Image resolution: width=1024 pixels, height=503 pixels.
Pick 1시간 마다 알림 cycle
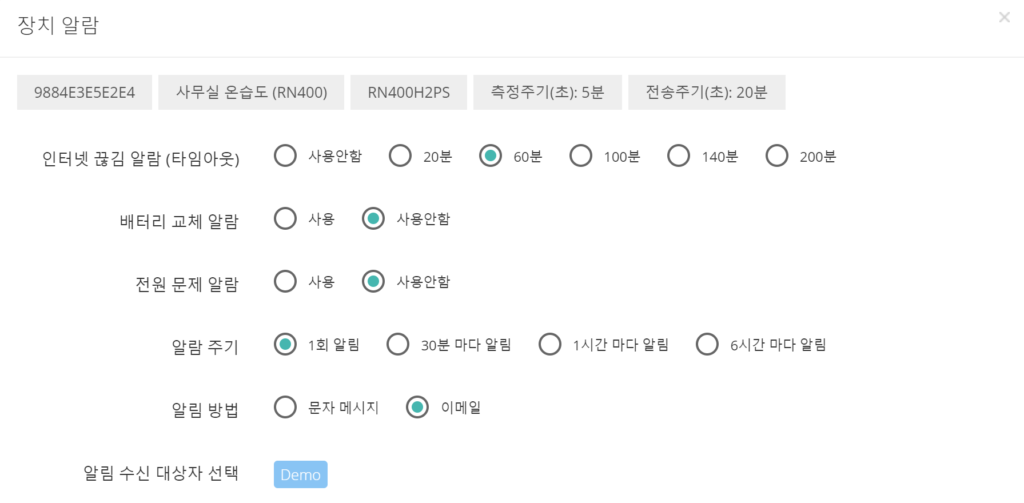(550, 344)
